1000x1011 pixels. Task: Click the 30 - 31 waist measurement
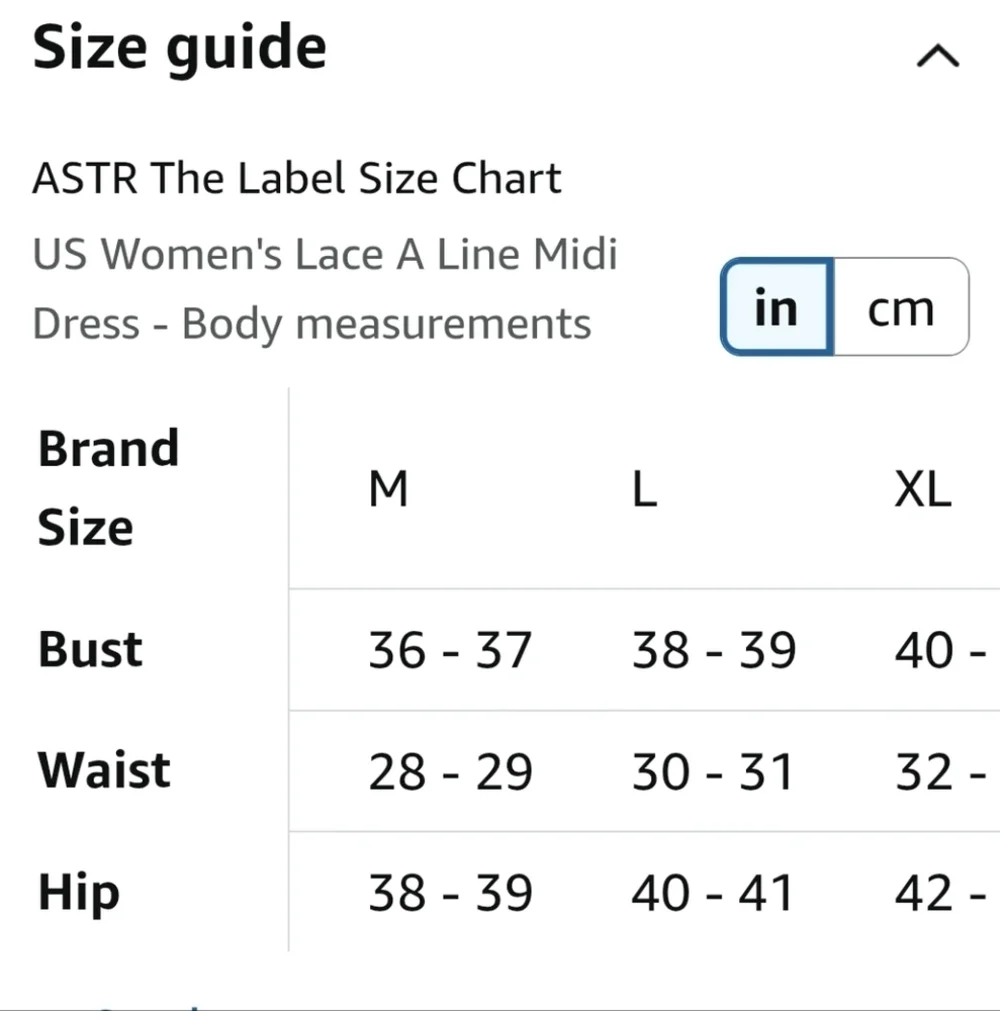point(711,772)
